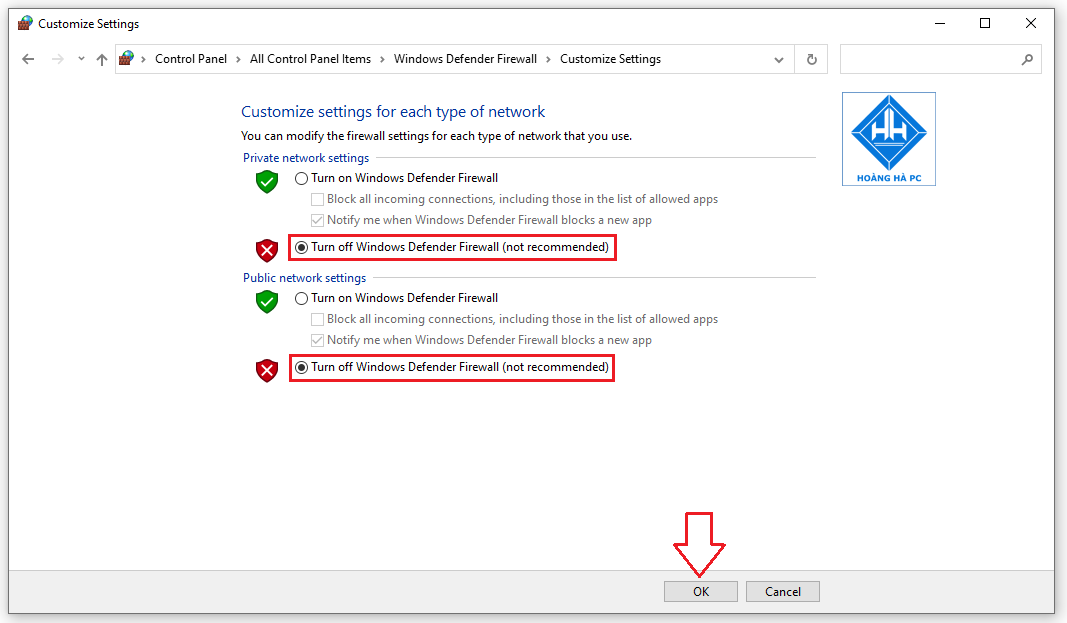
Task: Click the back arrow navigation icon
Action: coord(28,59)
